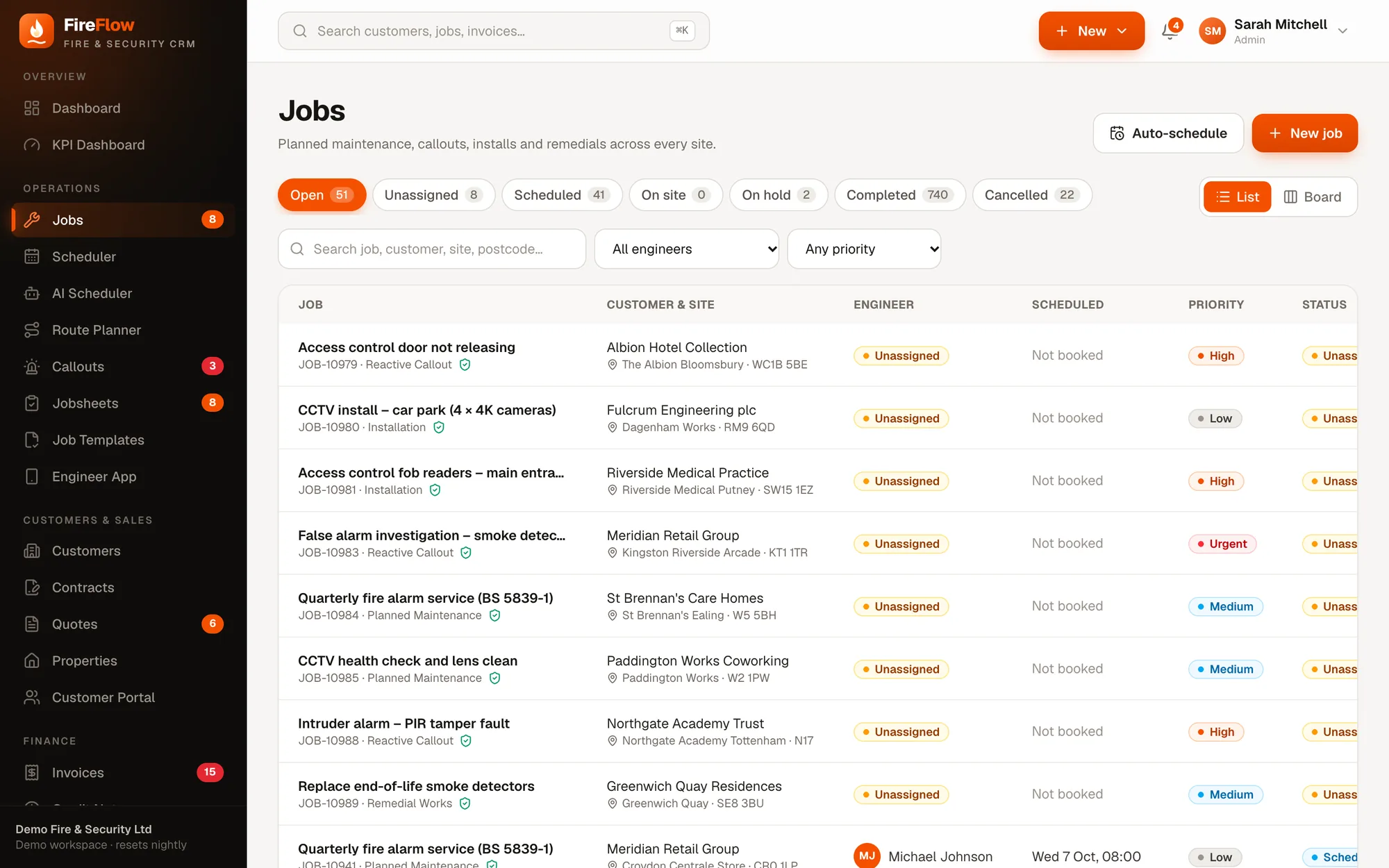Click Unassigned engineer badge for Albion Hotel
Viewport: 1389px width, 868px height.
tap(901, 356)
